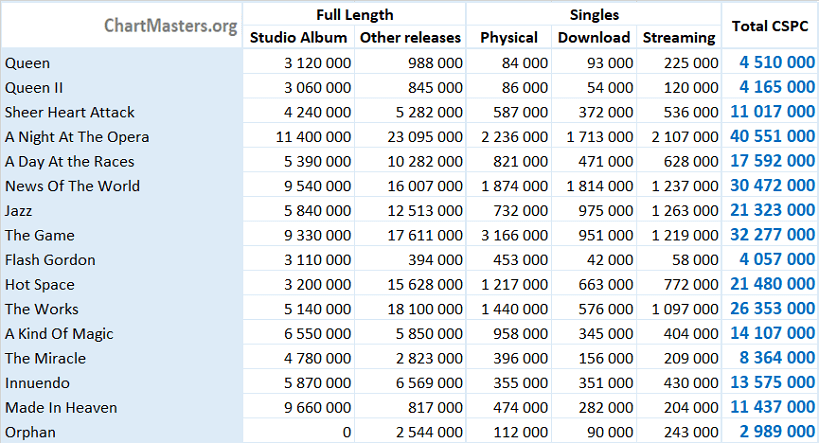
Task: Select studio album cell 9 660 000
Action: [x=318, y=407]
